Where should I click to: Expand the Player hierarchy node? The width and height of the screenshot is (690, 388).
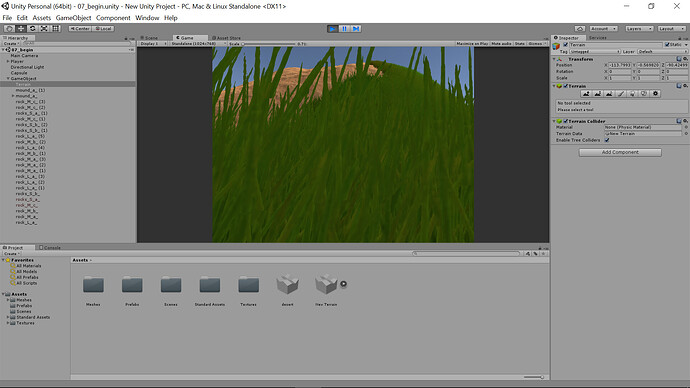point(8,62)
